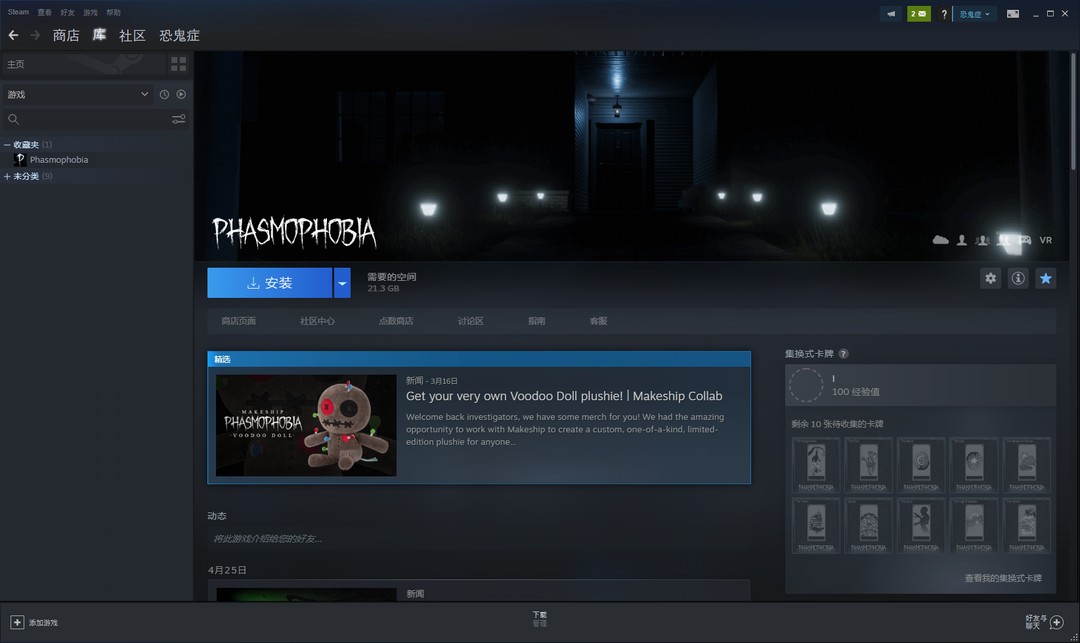1080x643 pixels.
Task: Click the library search magnifier icon
Action: [x=13, y=119]
